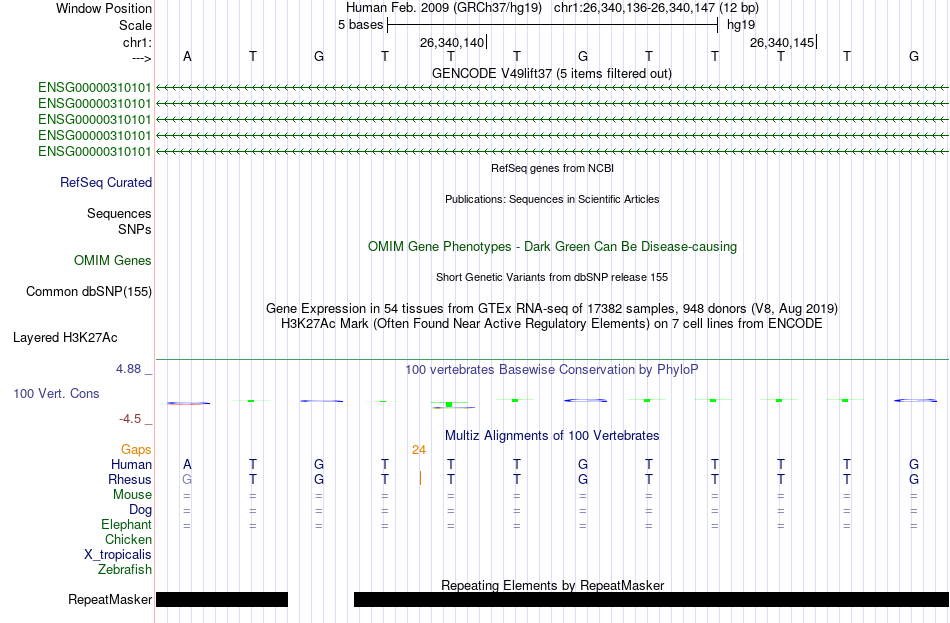Select the Human alignment row label
This screenshot has height=623, width=950.
131,464
